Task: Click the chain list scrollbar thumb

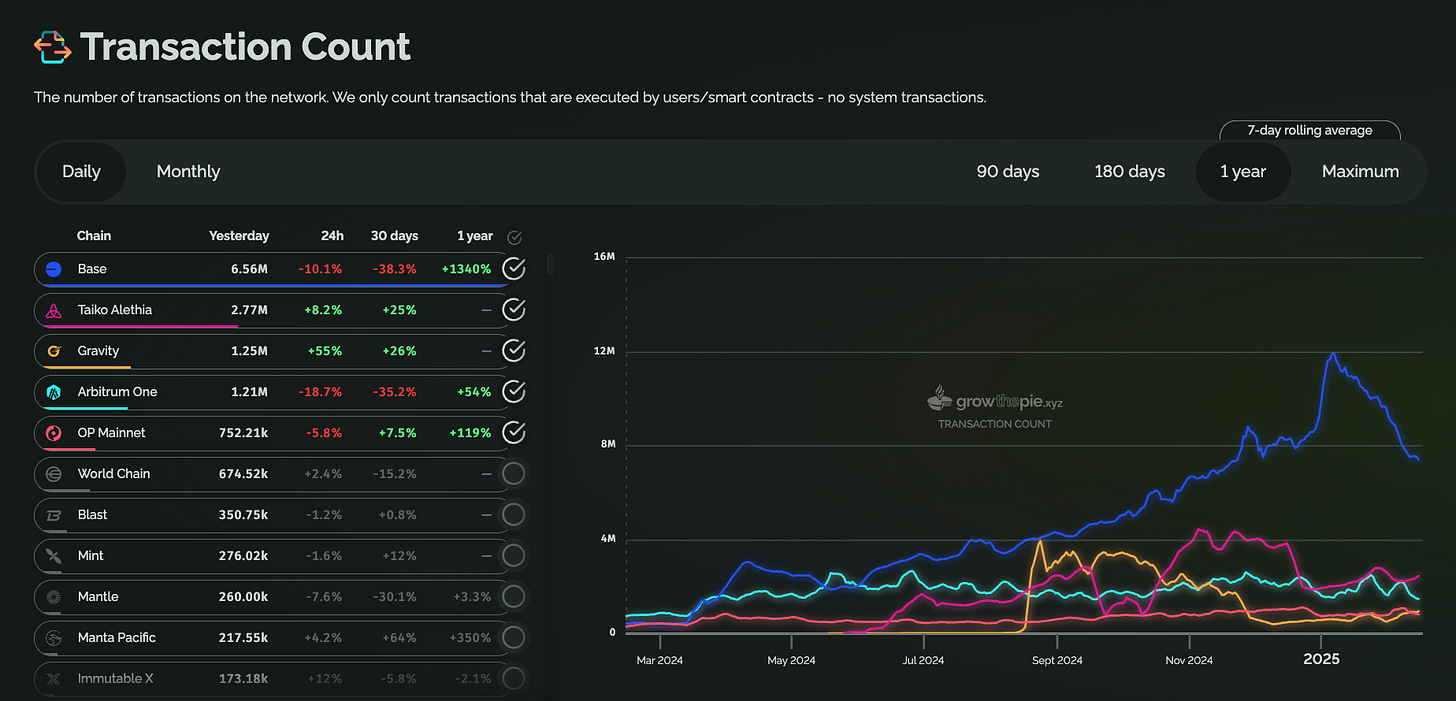Action: (550, 265)
